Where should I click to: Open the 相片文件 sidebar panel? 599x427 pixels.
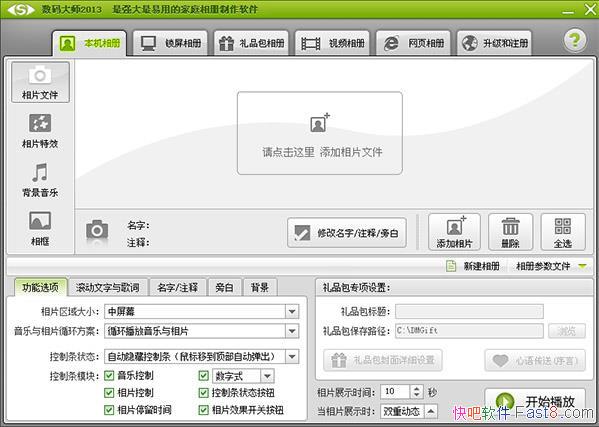pos(40,82)
